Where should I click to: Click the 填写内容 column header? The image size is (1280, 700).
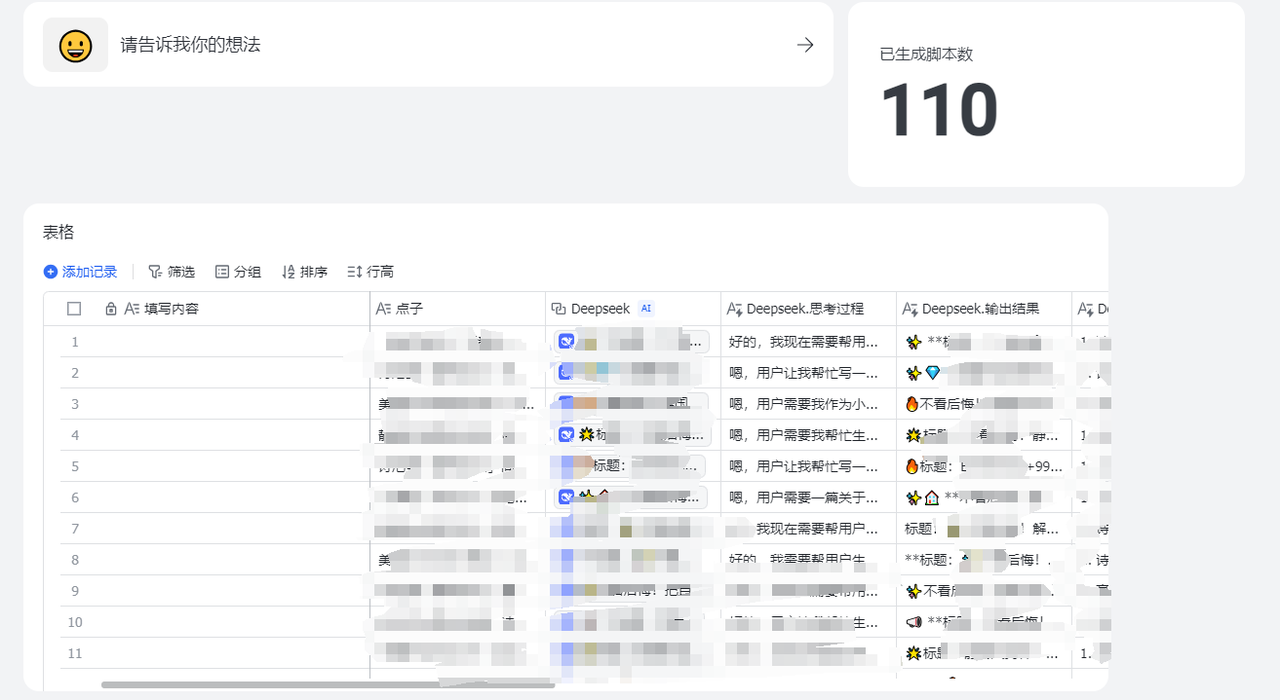pos(207,309)
